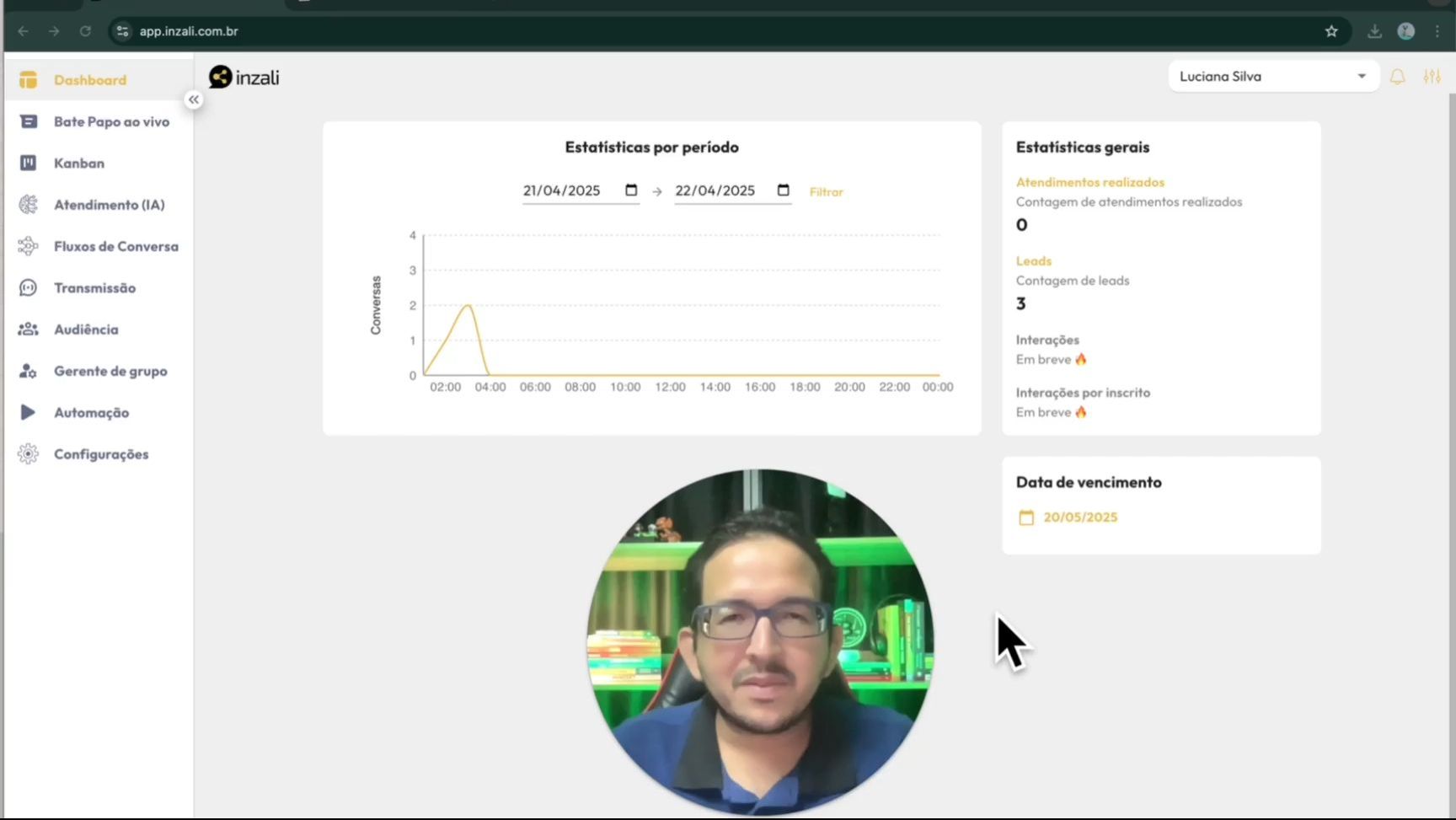Reload the page
The width and height of the screenshot is (1456, 820).
(x=85, y=31)
